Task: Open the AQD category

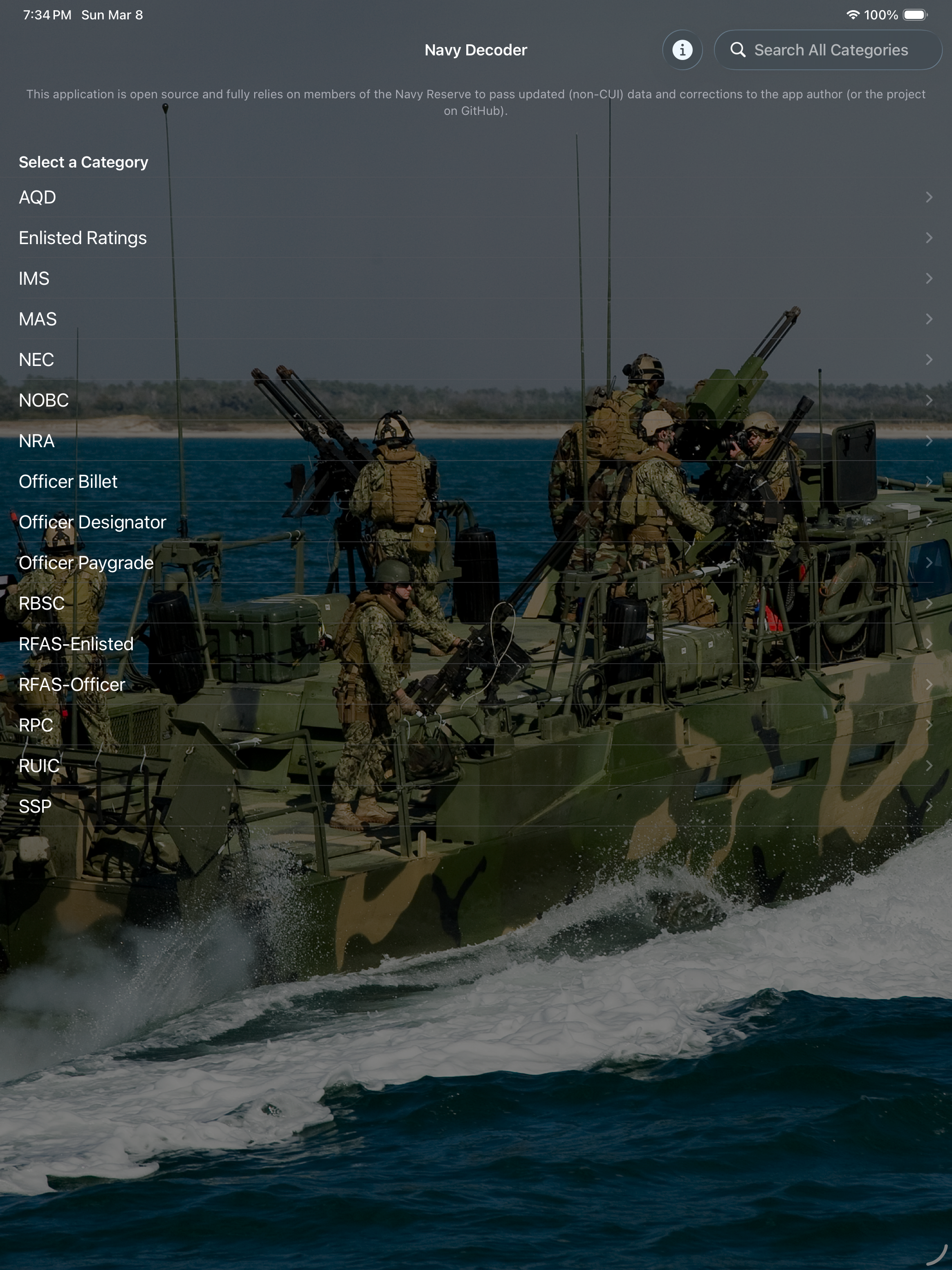Action: click(476, 197)
